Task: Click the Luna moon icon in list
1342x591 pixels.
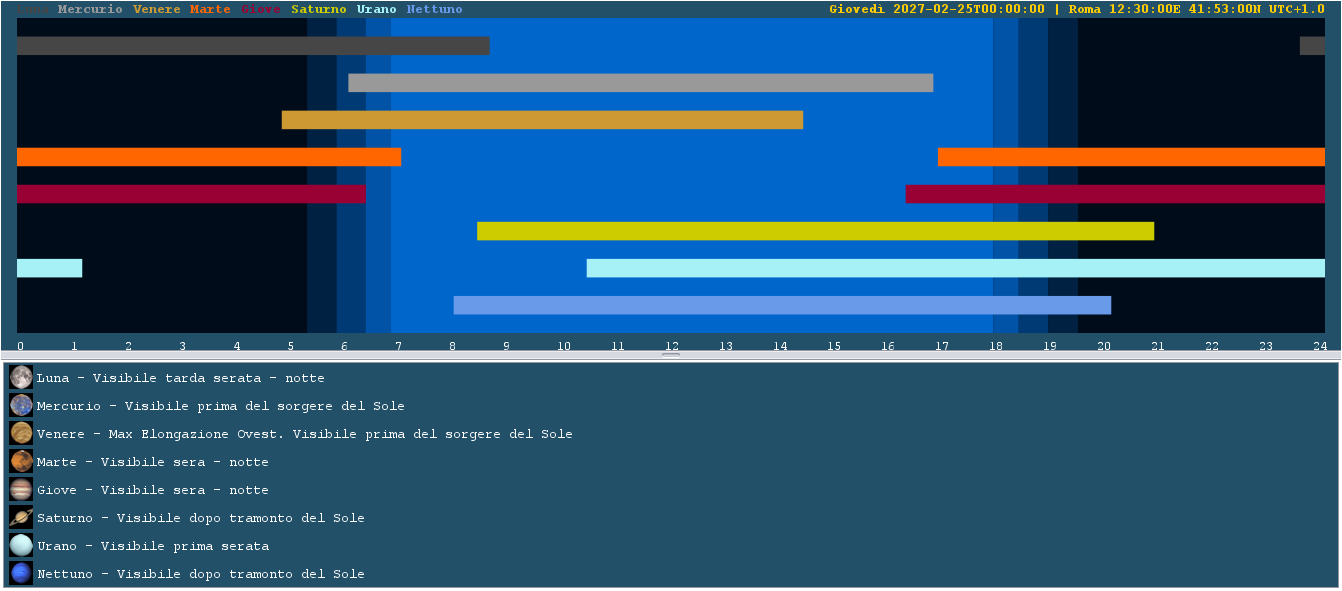Action: pyautogui.click(x=21, y=377)
